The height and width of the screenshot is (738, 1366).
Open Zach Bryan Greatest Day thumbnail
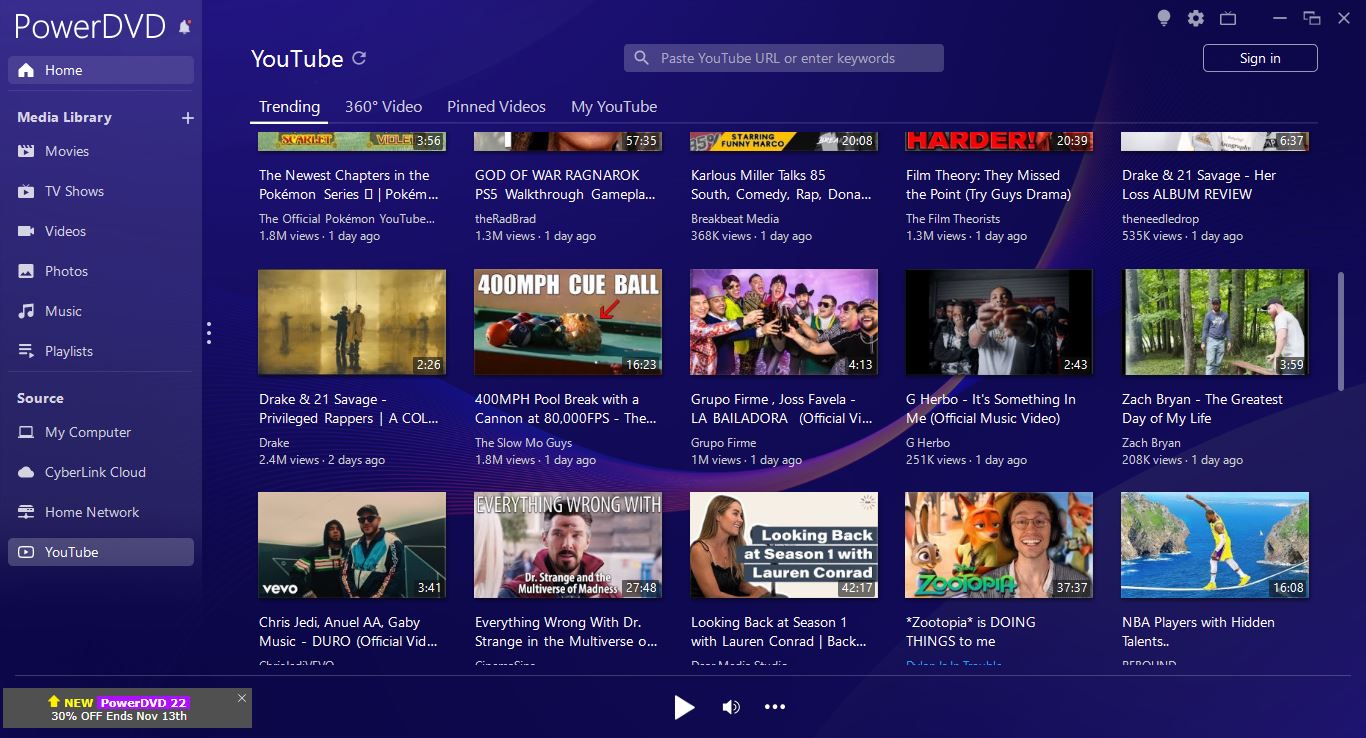click(1215, 322)
